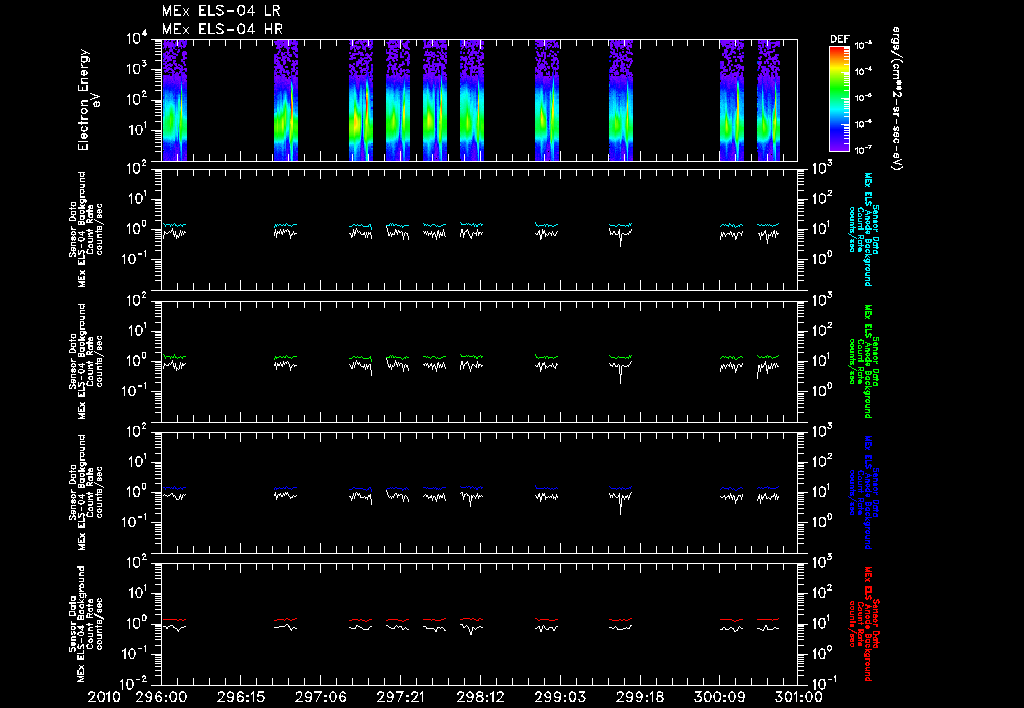
Task: Click the red right-side axis title
Action: point(863,624)
